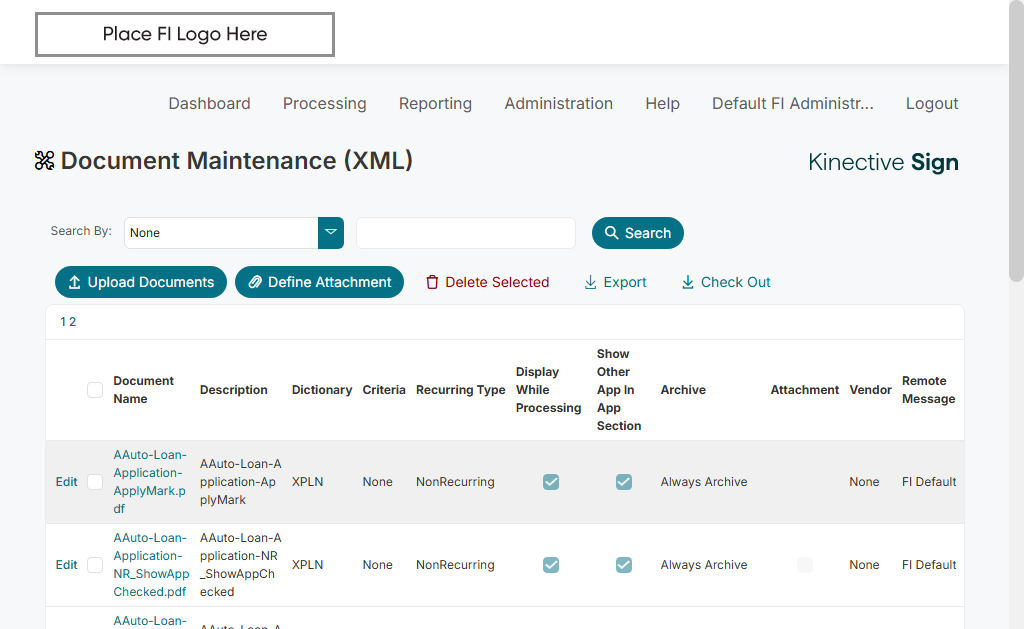Image resolution: width=1024 pixels, height=629 pixels.
Task: Click the Check Out download icon
Action: pyautogui.click(x=688, y=283)
